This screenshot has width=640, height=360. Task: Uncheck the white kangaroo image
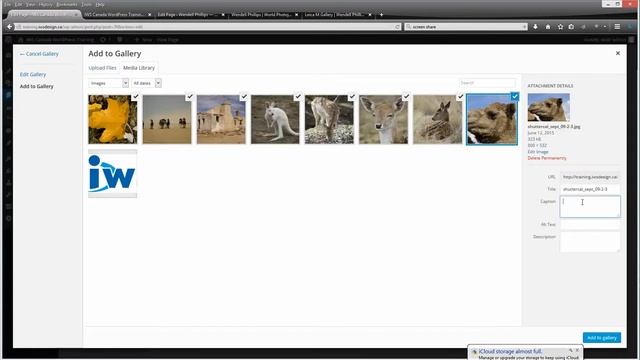pos(298,96)
